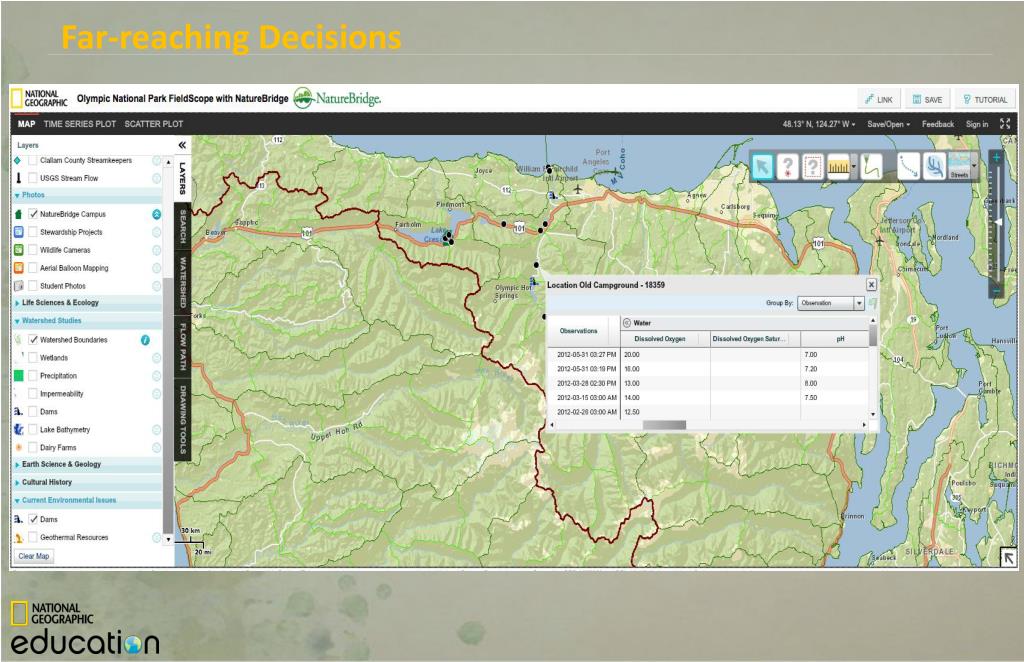Open the DRAWING TOOLS side tab
Image resolution: width=1024 pixels, height=662 pixels.
[183, 420]
